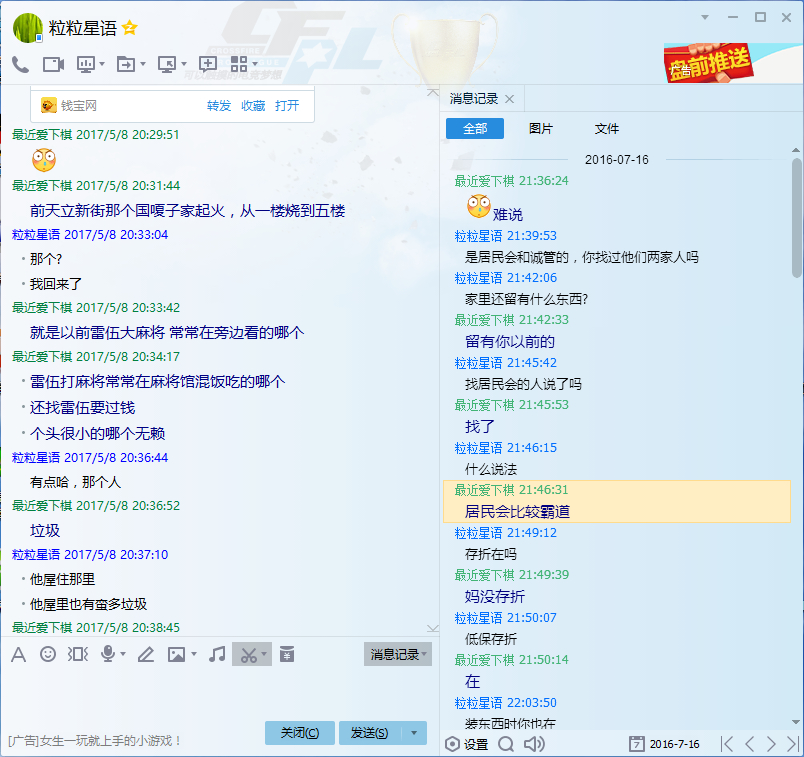The height and width of the screenshot is (757, 804).
Task: Close the 消息记录 panel tab
Action: 509,99
